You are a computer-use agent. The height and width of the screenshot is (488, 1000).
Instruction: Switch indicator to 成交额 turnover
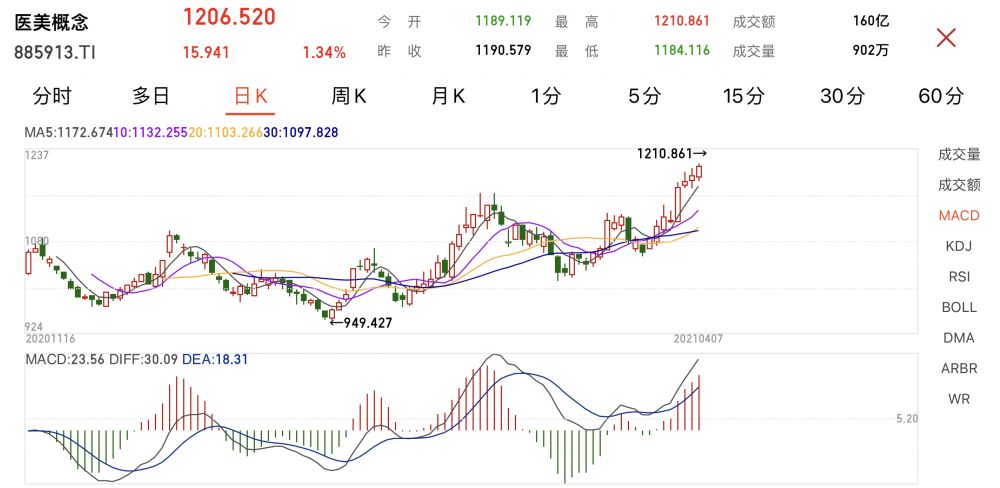click(959, 184)
